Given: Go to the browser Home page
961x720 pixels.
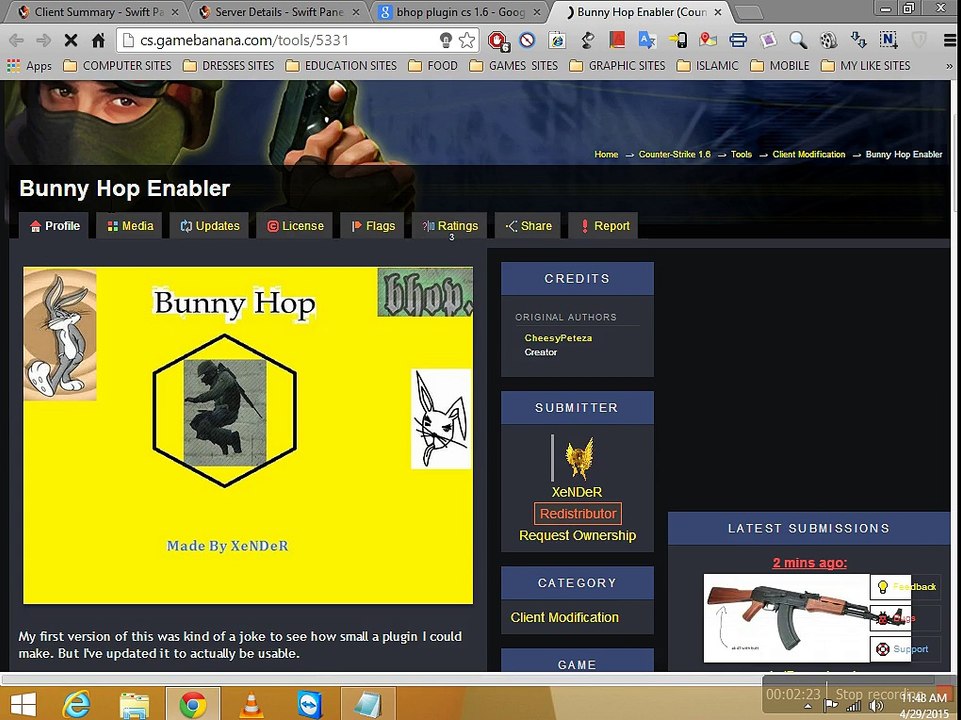Looking at the screenshot, I should pyautogui.click(x=98, y=40).
